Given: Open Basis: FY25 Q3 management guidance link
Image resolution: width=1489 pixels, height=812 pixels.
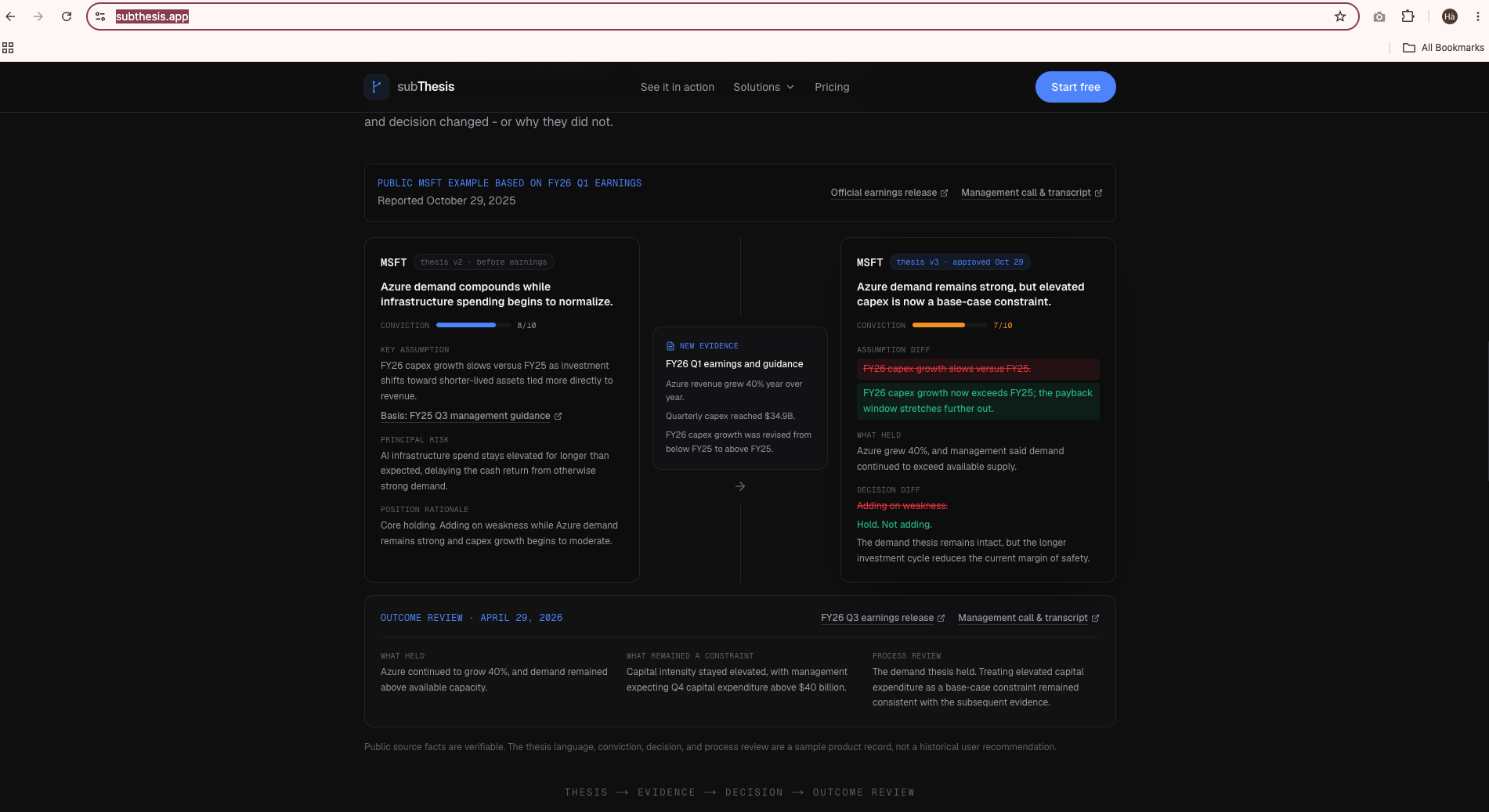Looking at the screenshot, I should pyautogui.click(x=465, y=416).
